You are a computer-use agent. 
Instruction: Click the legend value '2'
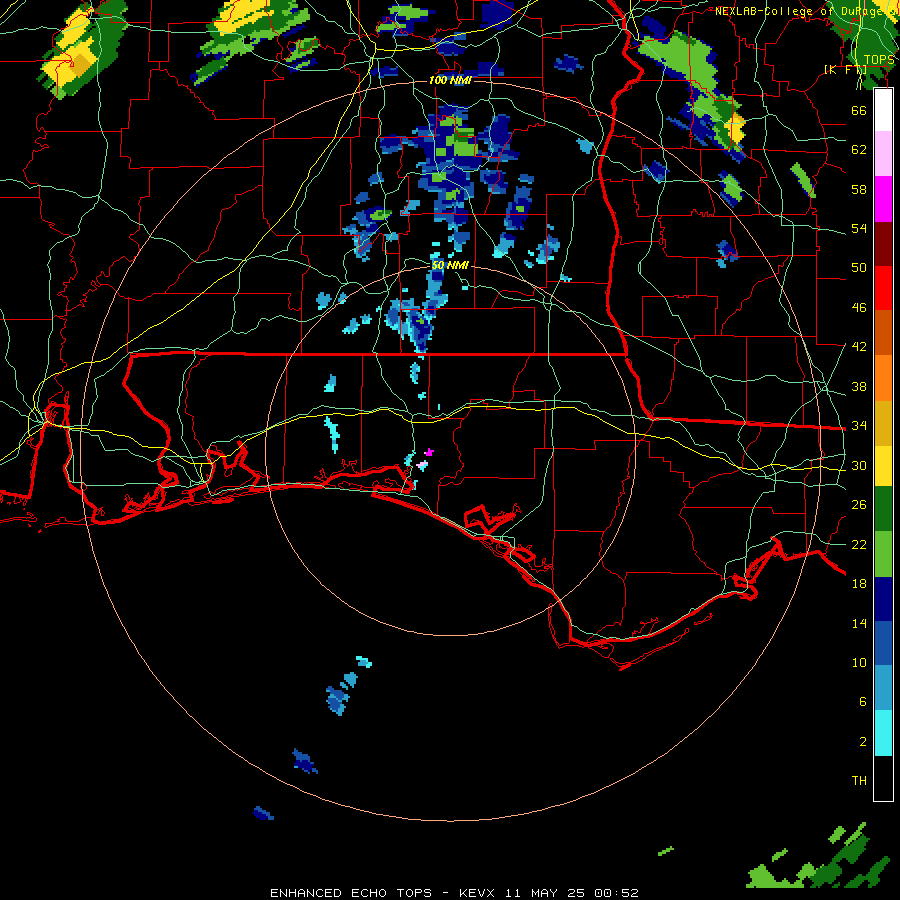click(863, 742)
